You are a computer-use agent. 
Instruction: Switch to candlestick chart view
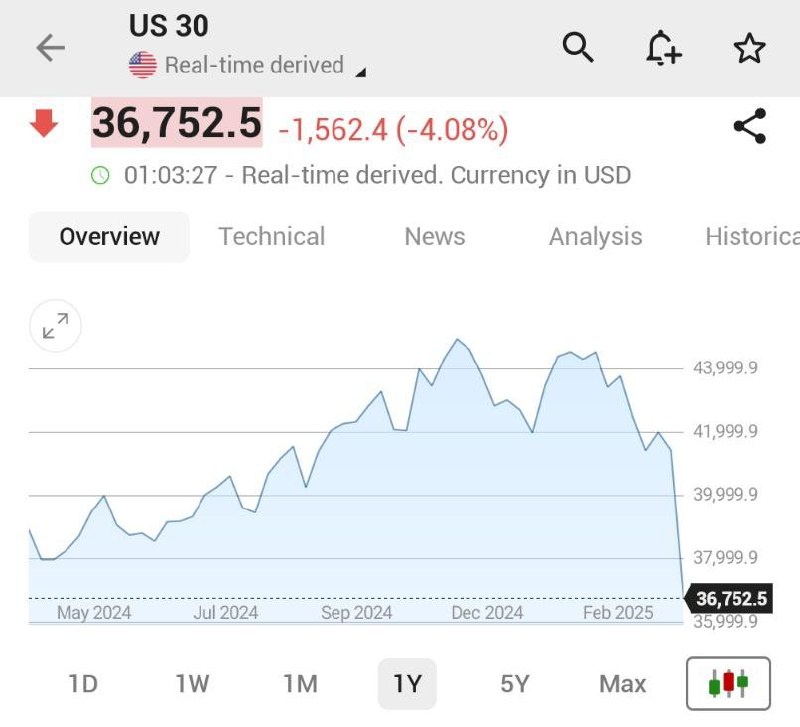pos(728,683)
